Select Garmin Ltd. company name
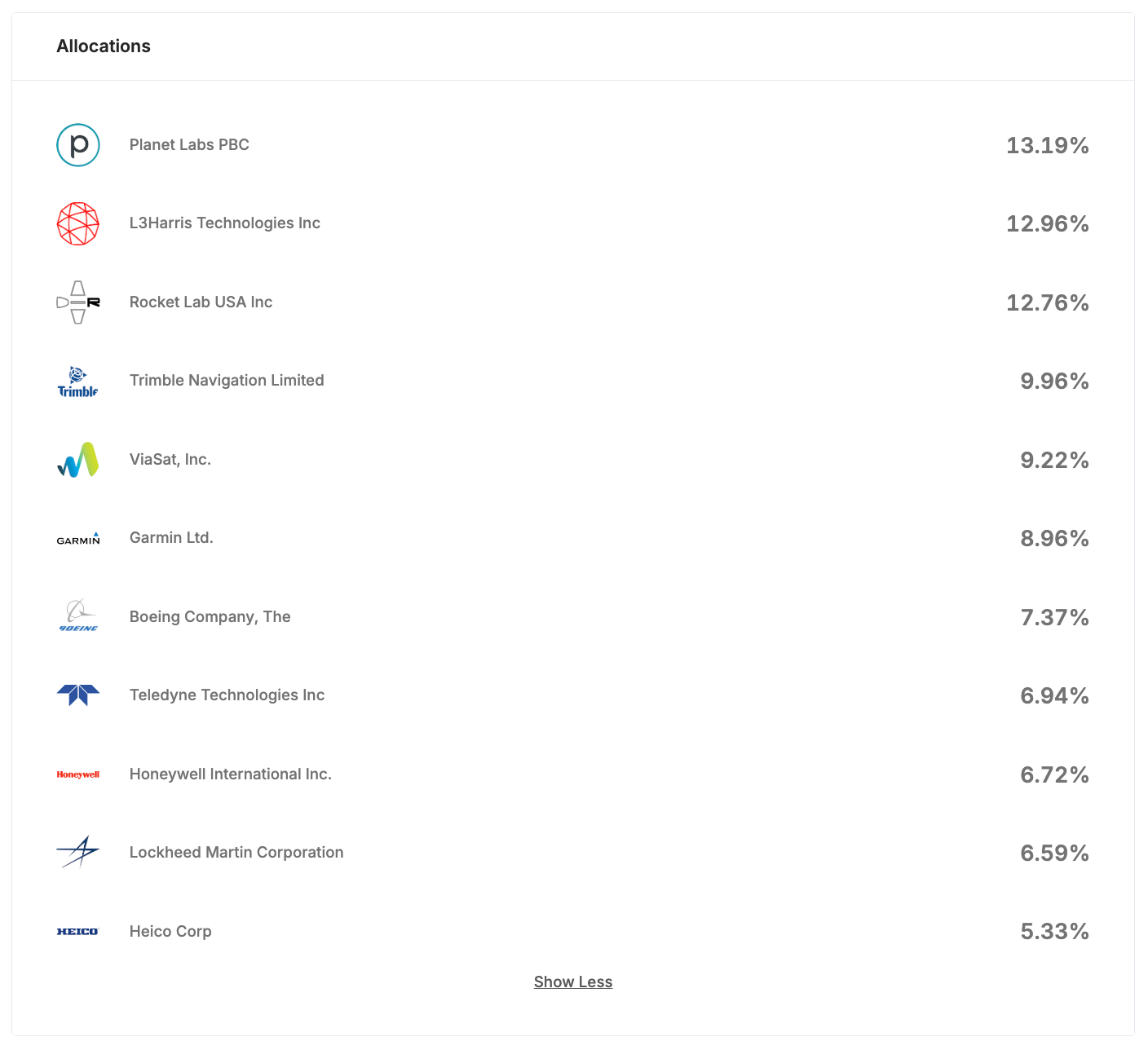Image resolution: width=1148 pixels, height=1050 pixels. click(x=171, y=538)
